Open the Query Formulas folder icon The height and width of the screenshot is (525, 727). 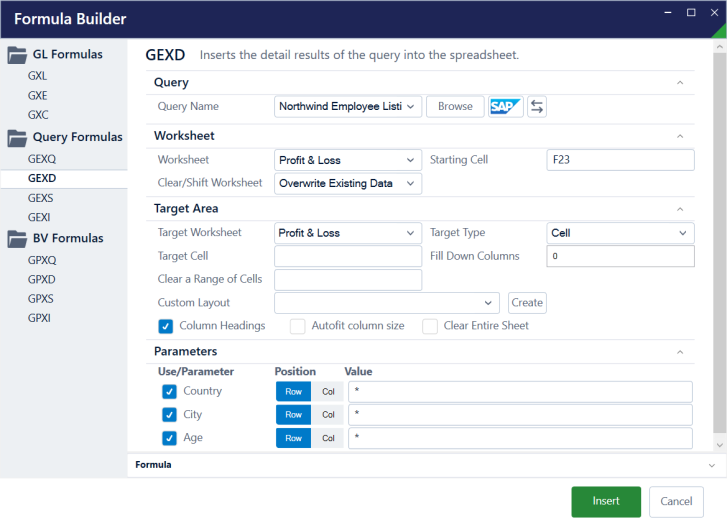click(18, 137)
